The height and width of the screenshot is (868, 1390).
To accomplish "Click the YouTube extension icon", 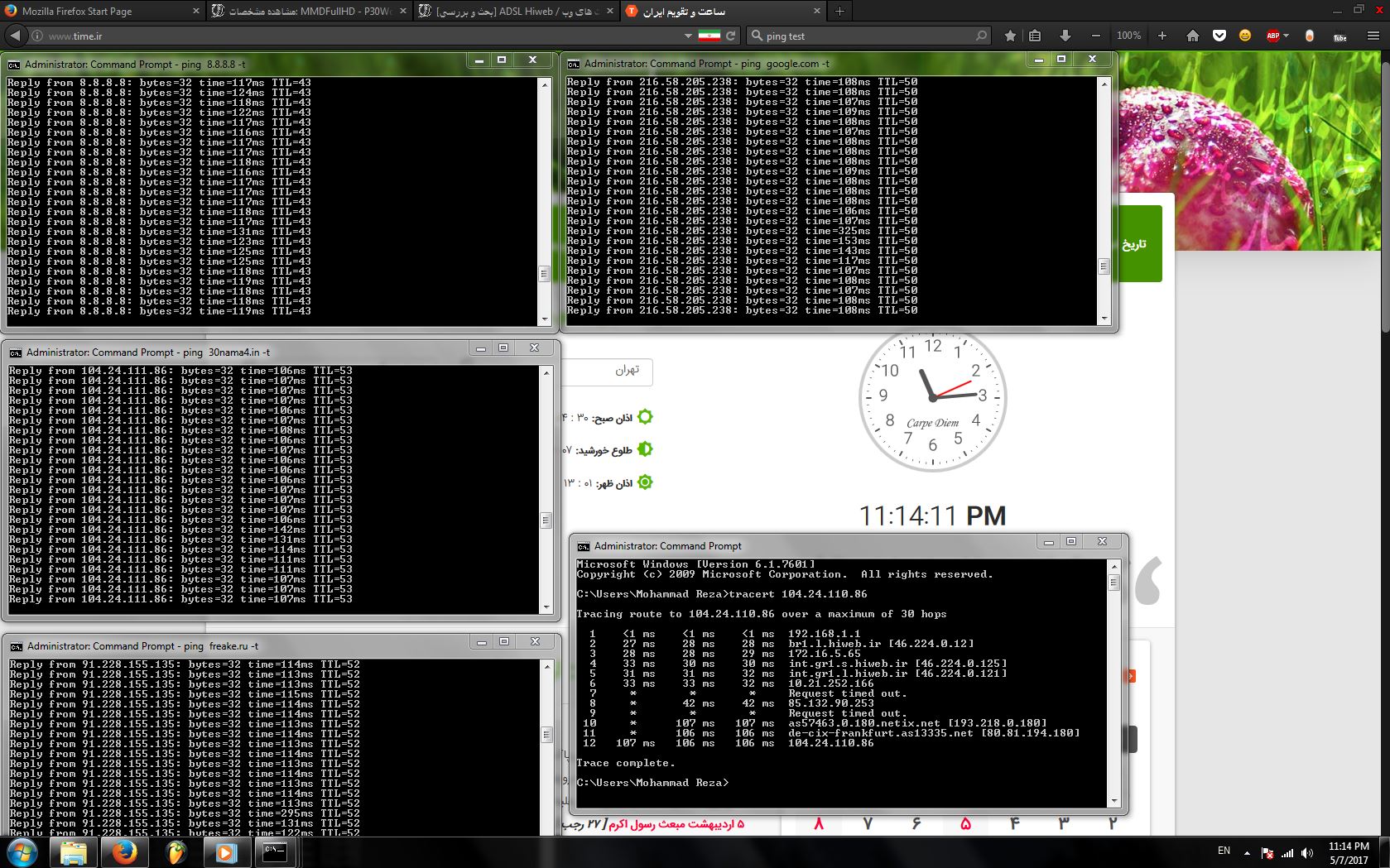I will tap(1339, 36).
